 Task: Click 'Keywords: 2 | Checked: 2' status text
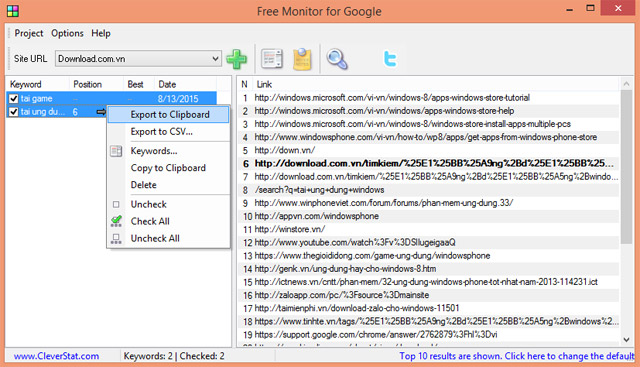(x=174, y=356)
